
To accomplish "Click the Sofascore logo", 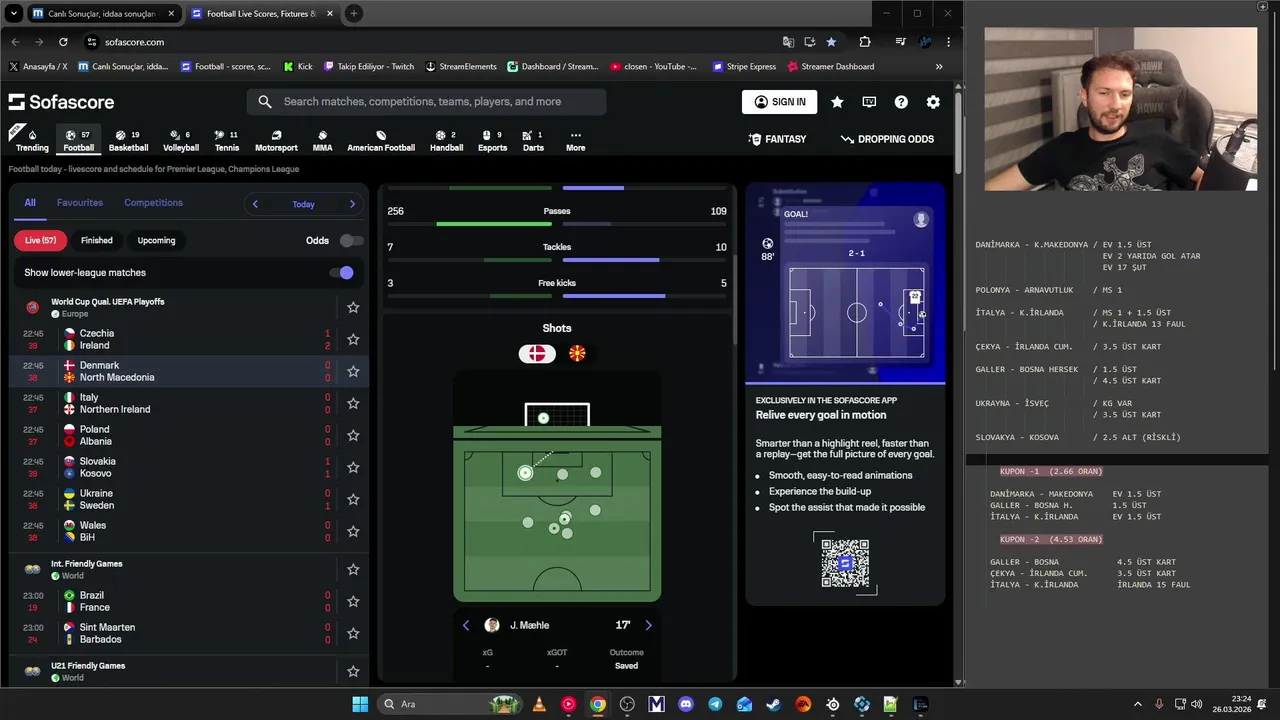I will pyautogui.click(x=61, y=102).
